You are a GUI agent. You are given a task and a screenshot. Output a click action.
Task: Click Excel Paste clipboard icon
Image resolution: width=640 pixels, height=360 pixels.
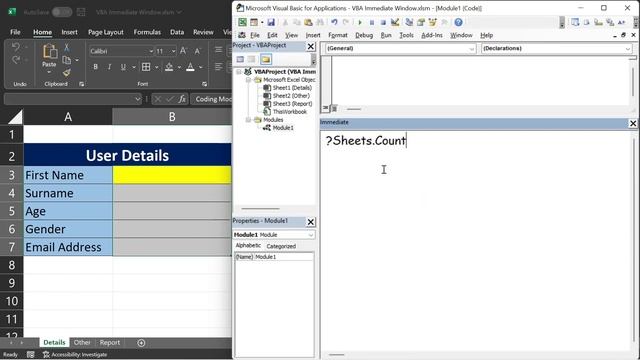coord(50,52)
